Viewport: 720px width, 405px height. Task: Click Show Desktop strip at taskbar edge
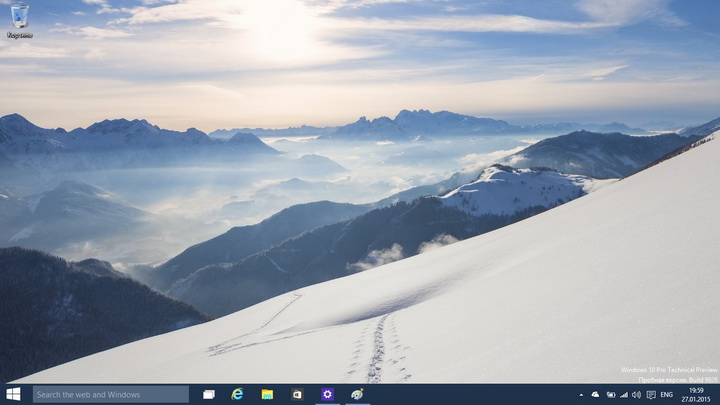717,394
